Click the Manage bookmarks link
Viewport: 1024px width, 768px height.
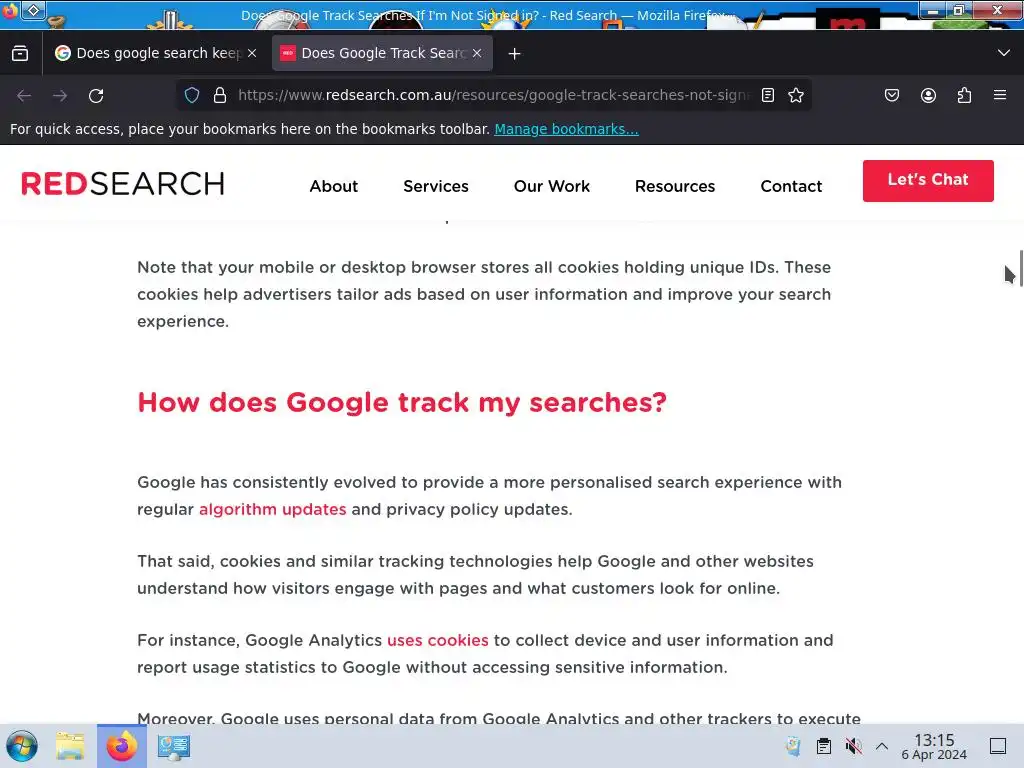click(x=566, y=129)
